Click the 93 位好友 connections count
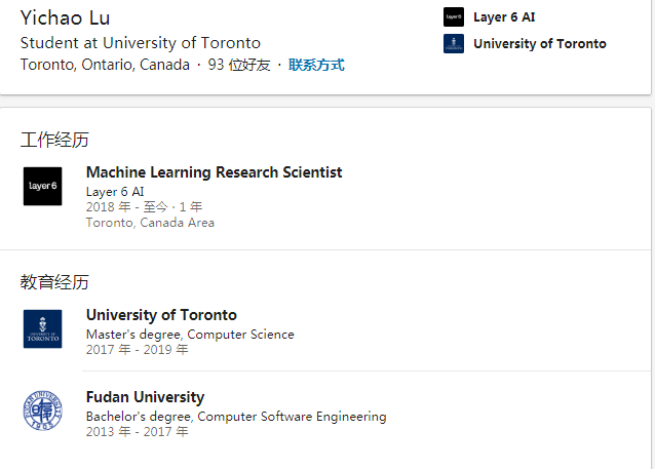The image size is (655, 469). 239,65
